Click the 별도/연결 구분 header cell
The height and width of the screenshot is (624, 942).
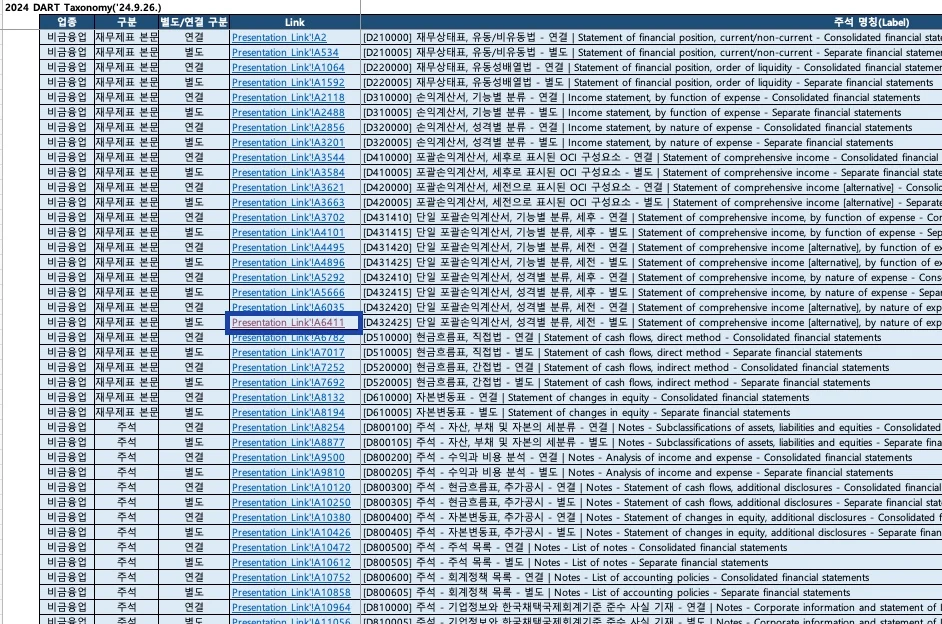point(194,22)
